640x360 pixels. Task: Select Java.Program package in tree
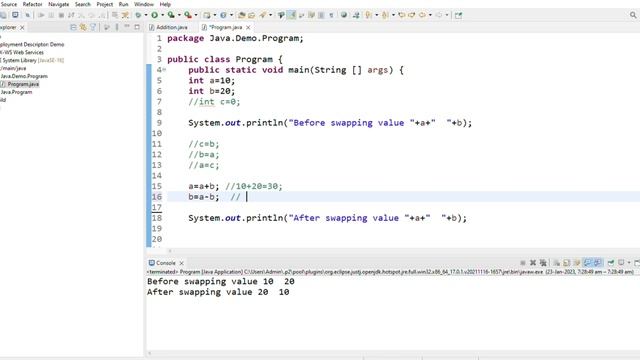point(16,92)
